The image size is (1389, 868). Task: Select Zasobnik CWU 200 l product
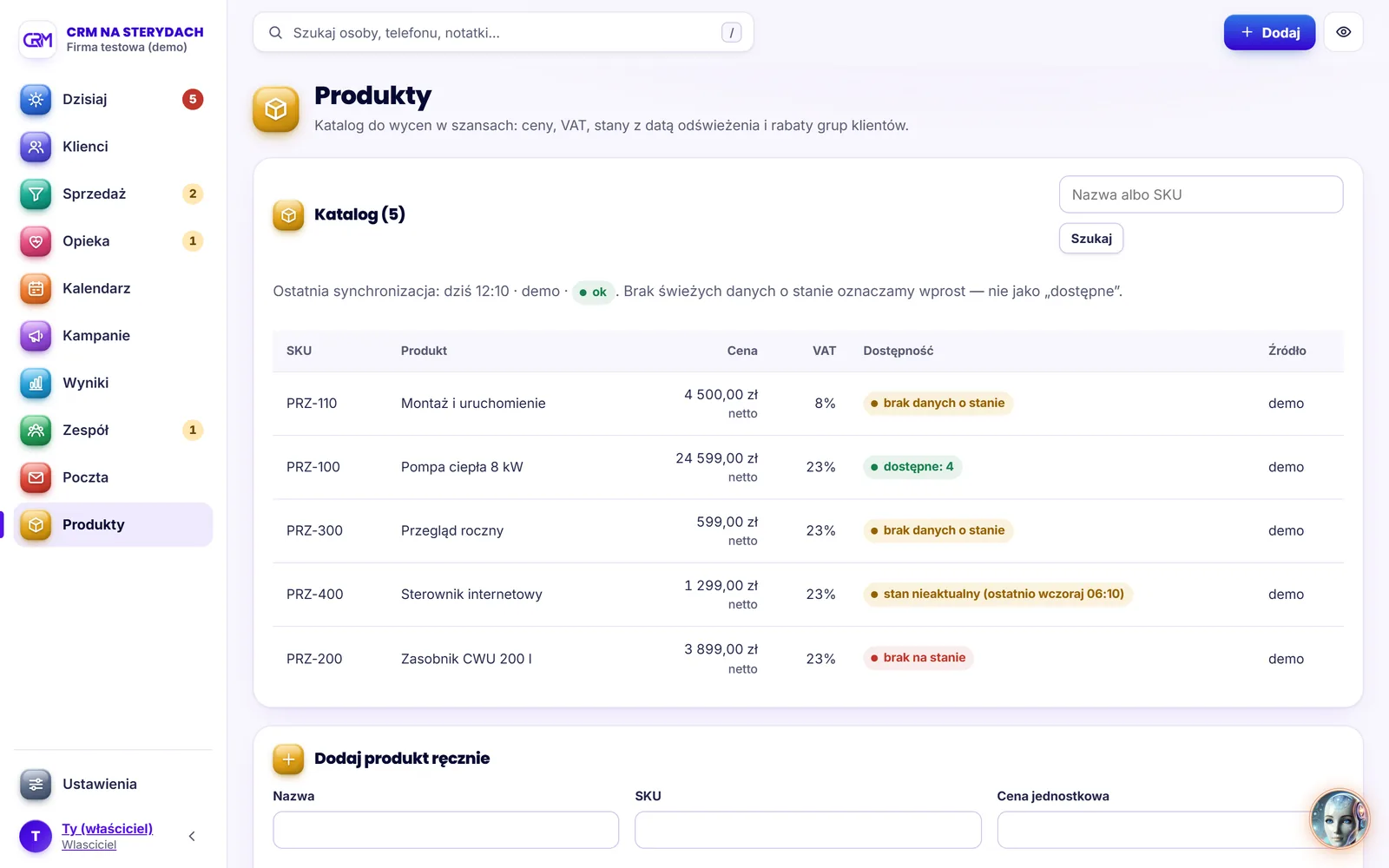pos(466,659)
